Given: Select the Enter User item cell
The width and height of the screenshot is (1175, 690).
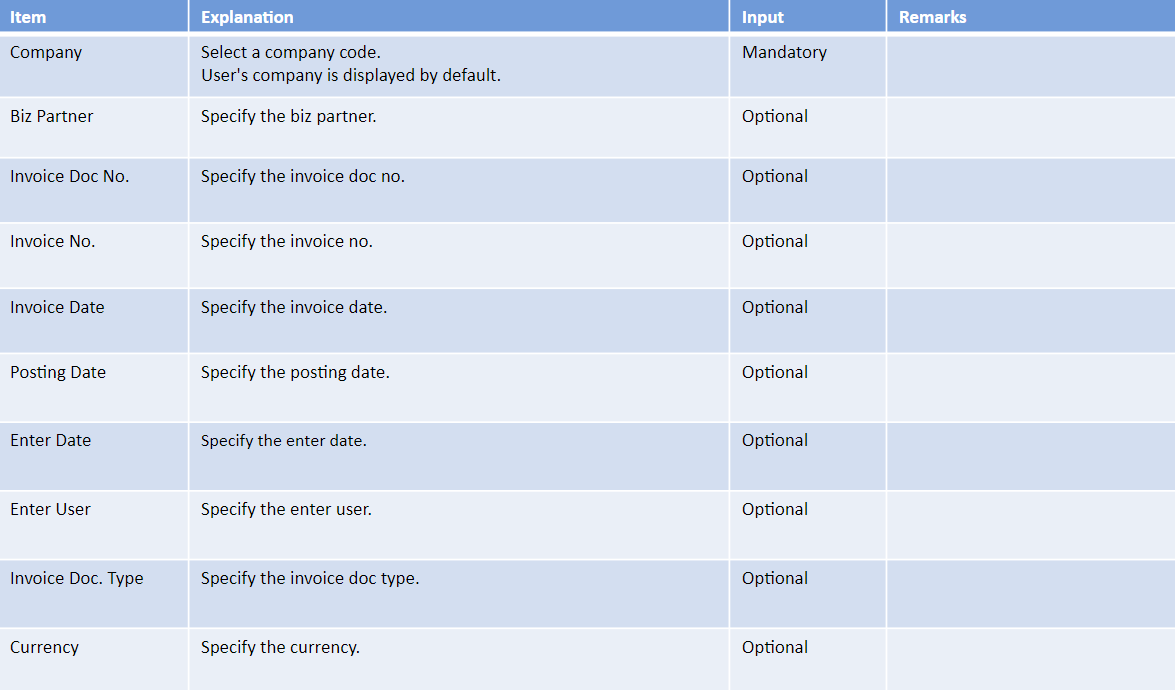Looking at the screenshot, I should coord(94,525).
